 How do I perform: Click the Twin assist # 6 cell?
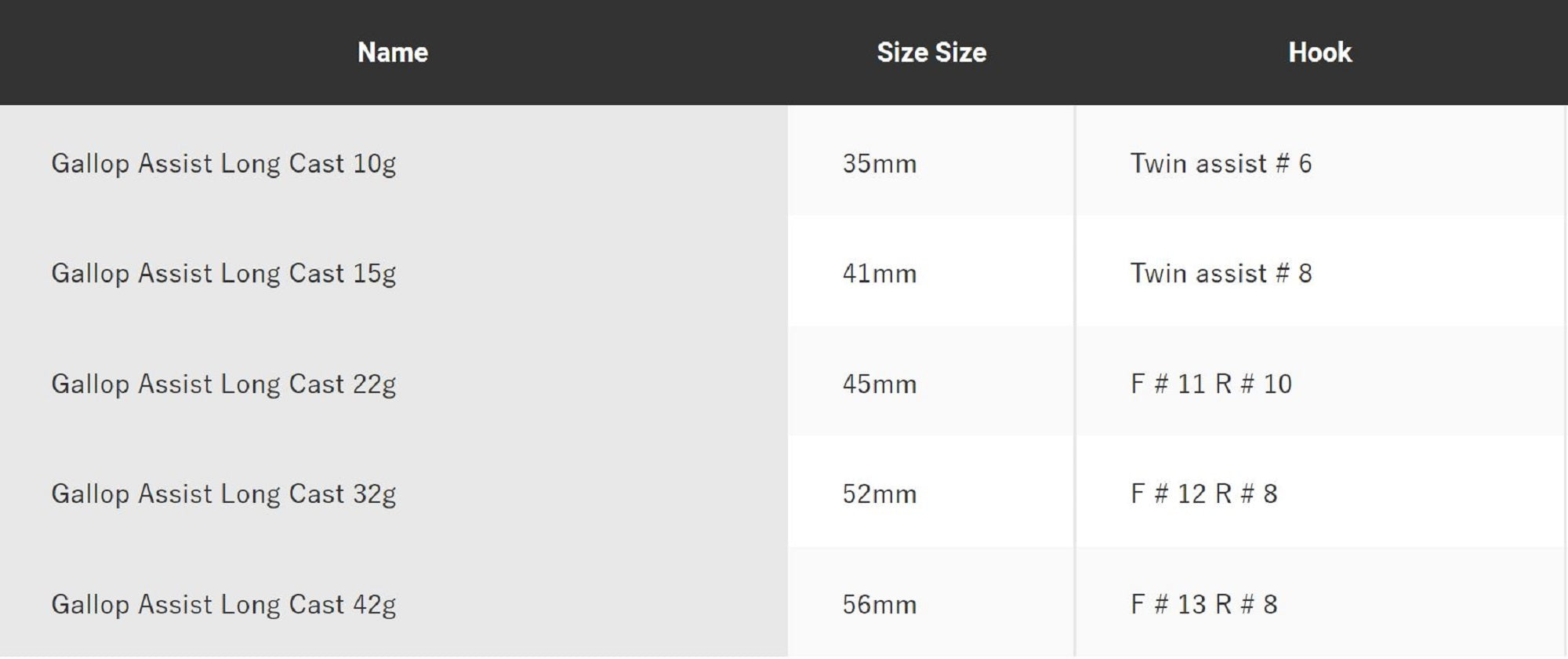(x=1221, y=163)
